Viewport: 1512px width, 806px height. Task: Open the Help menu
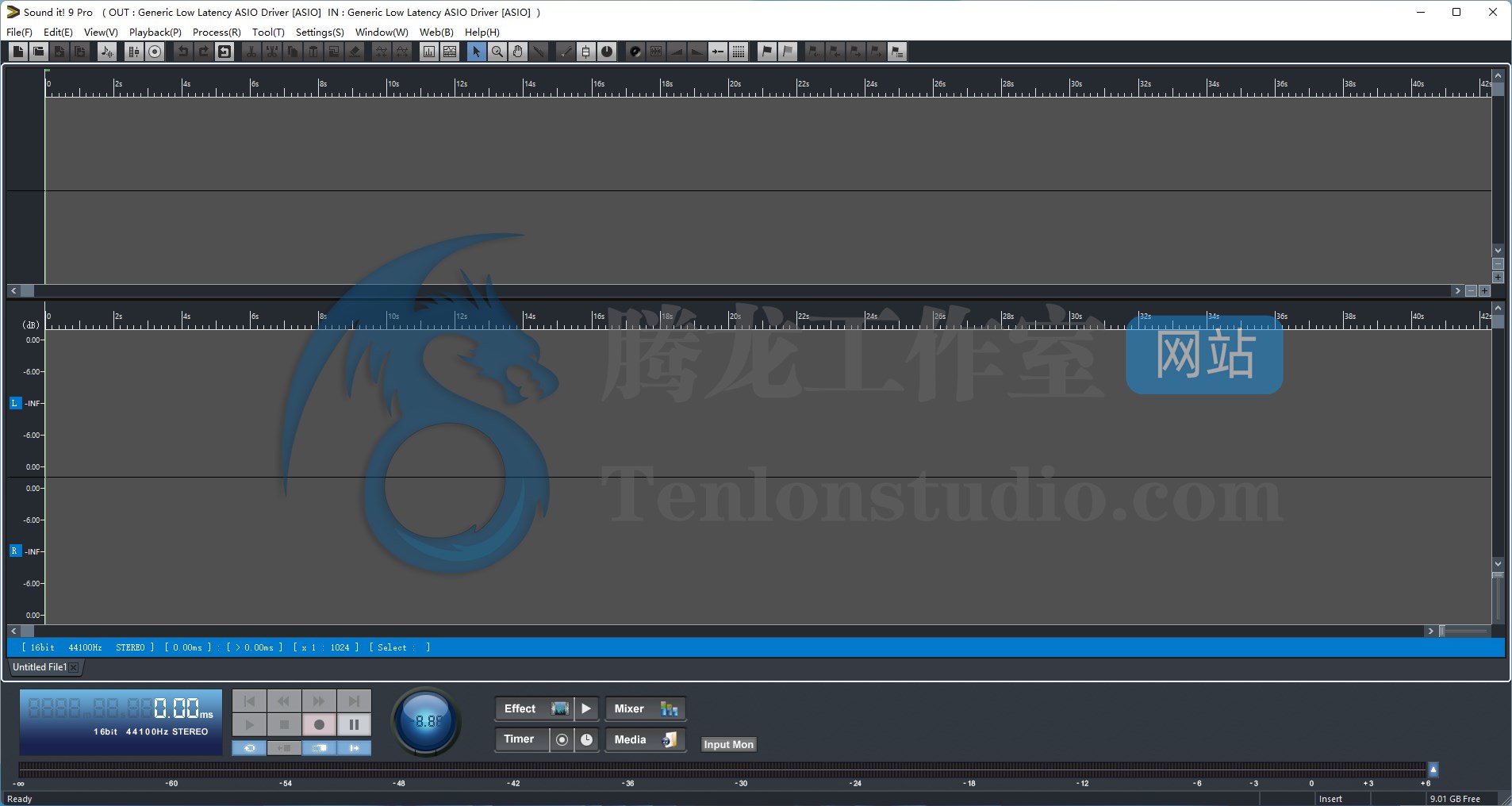pyautogui.click(x=482, y=32)
